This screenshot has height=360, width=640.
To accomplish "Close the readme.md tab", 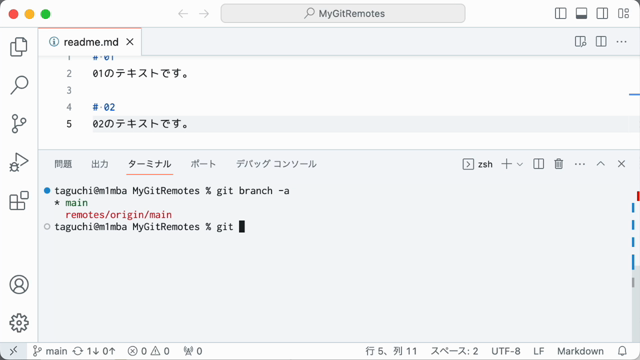I will [130, 42].
